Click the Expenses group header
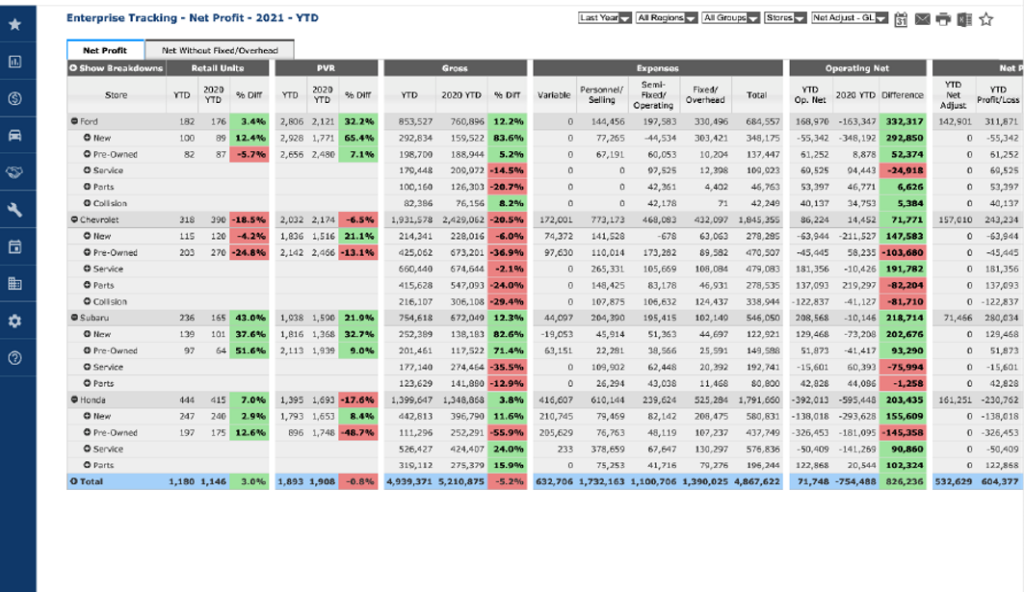 coord(658,68)
